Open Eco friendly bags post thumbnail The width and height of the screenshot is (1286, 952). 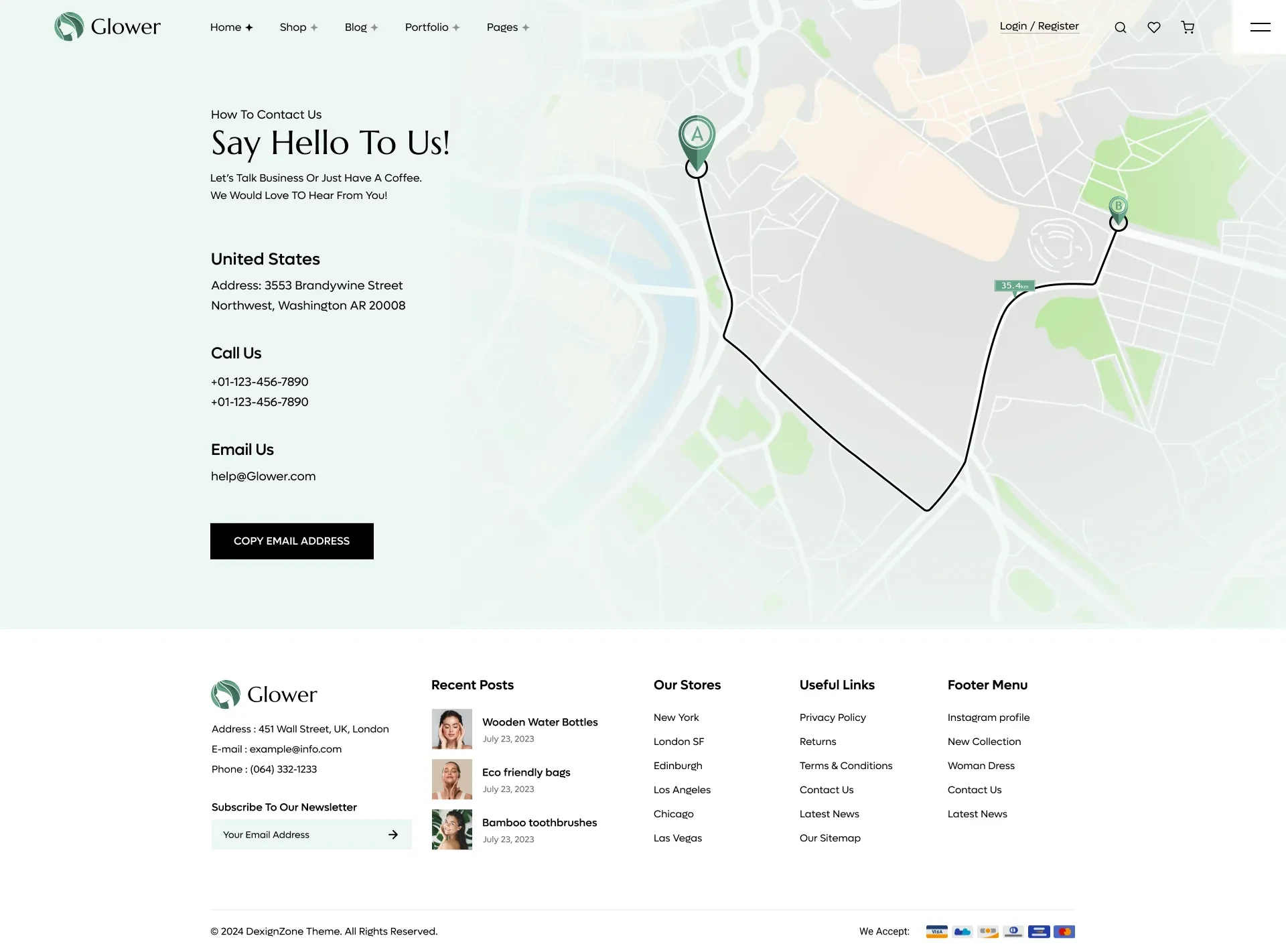click(x=452, y=779)
